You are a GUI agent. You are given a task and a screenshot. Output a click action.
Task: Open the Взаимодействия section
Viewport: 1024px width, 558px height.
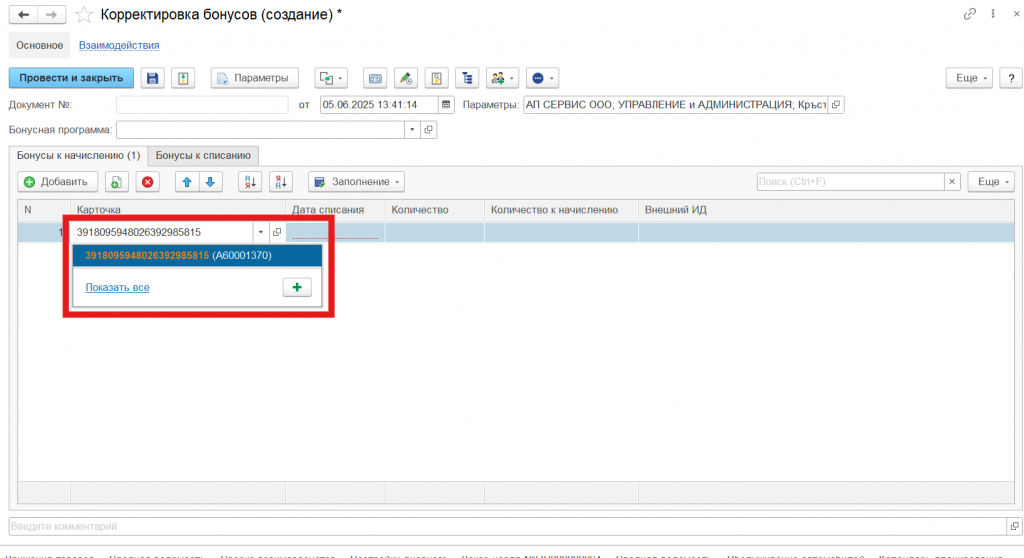pos(119,45)
